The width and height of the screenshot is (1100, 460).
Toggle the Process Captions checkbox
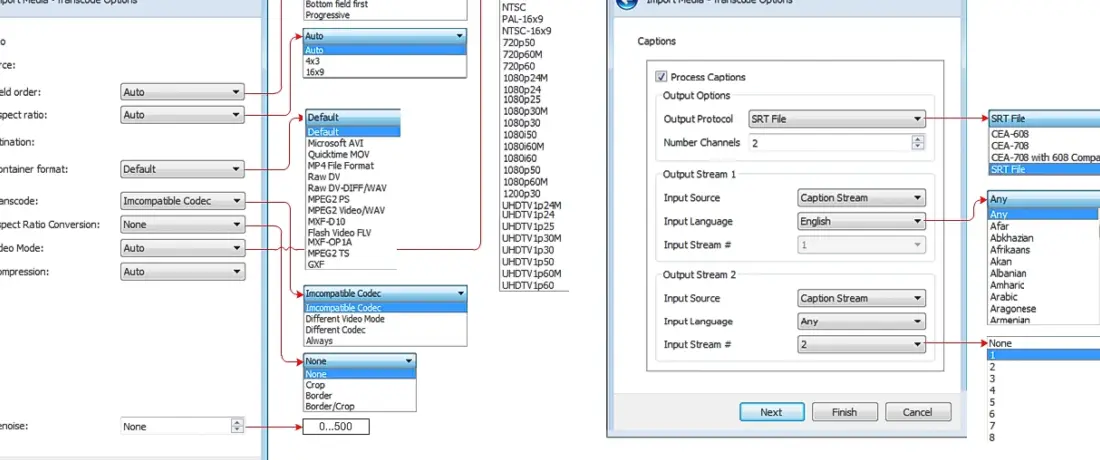click(661, 77)
